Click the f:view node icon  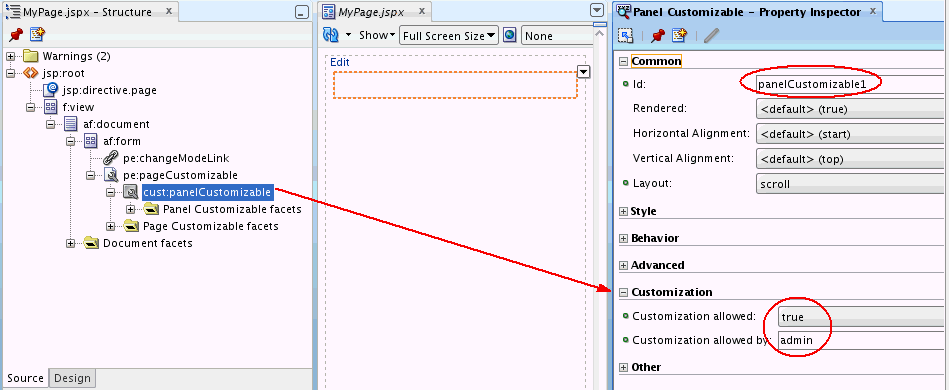click(51, 107)
